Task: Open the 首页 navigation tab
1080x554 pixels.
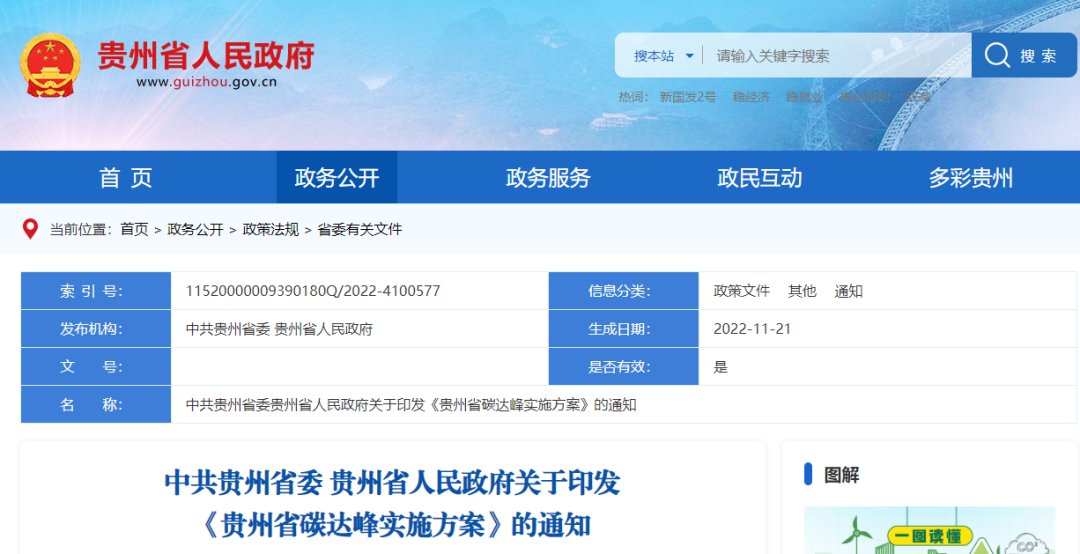Action: click(x=126, y=178)
